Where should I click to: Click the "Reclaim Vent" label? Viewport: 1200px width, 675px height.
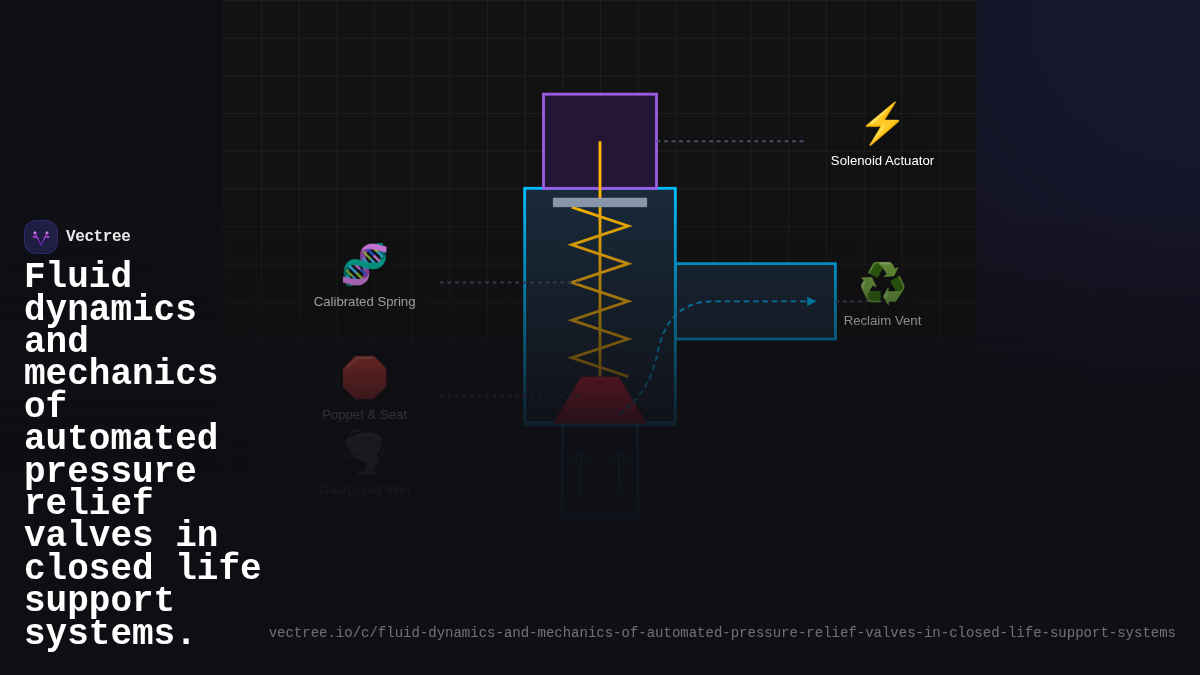pos(882,321)
